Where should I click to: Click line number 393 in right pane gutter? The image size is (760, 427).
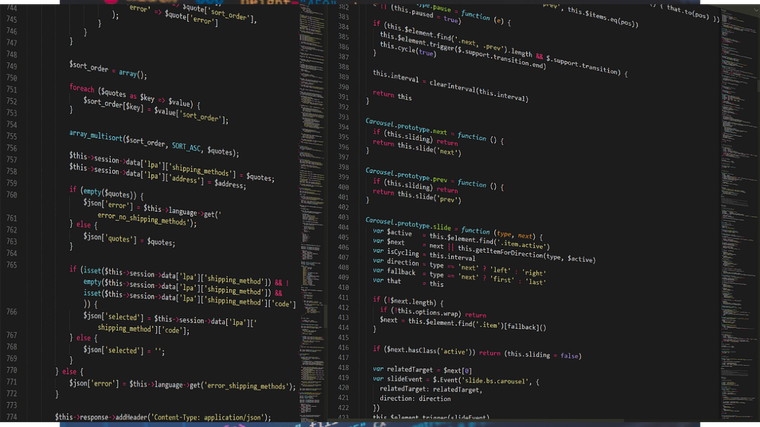pyautogui.click(x=343, y=117)
